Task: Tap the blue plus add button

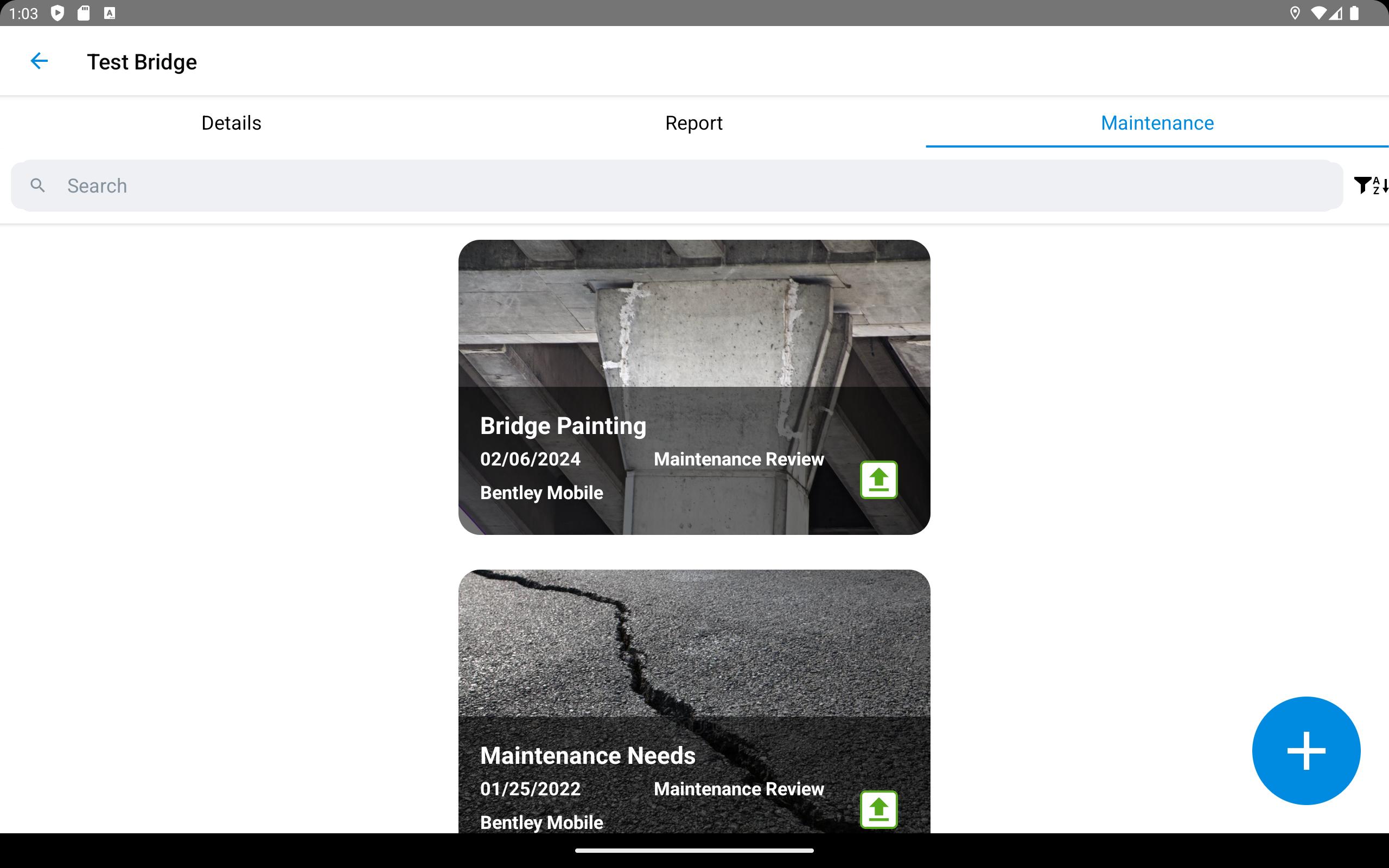Action: 1306,750
